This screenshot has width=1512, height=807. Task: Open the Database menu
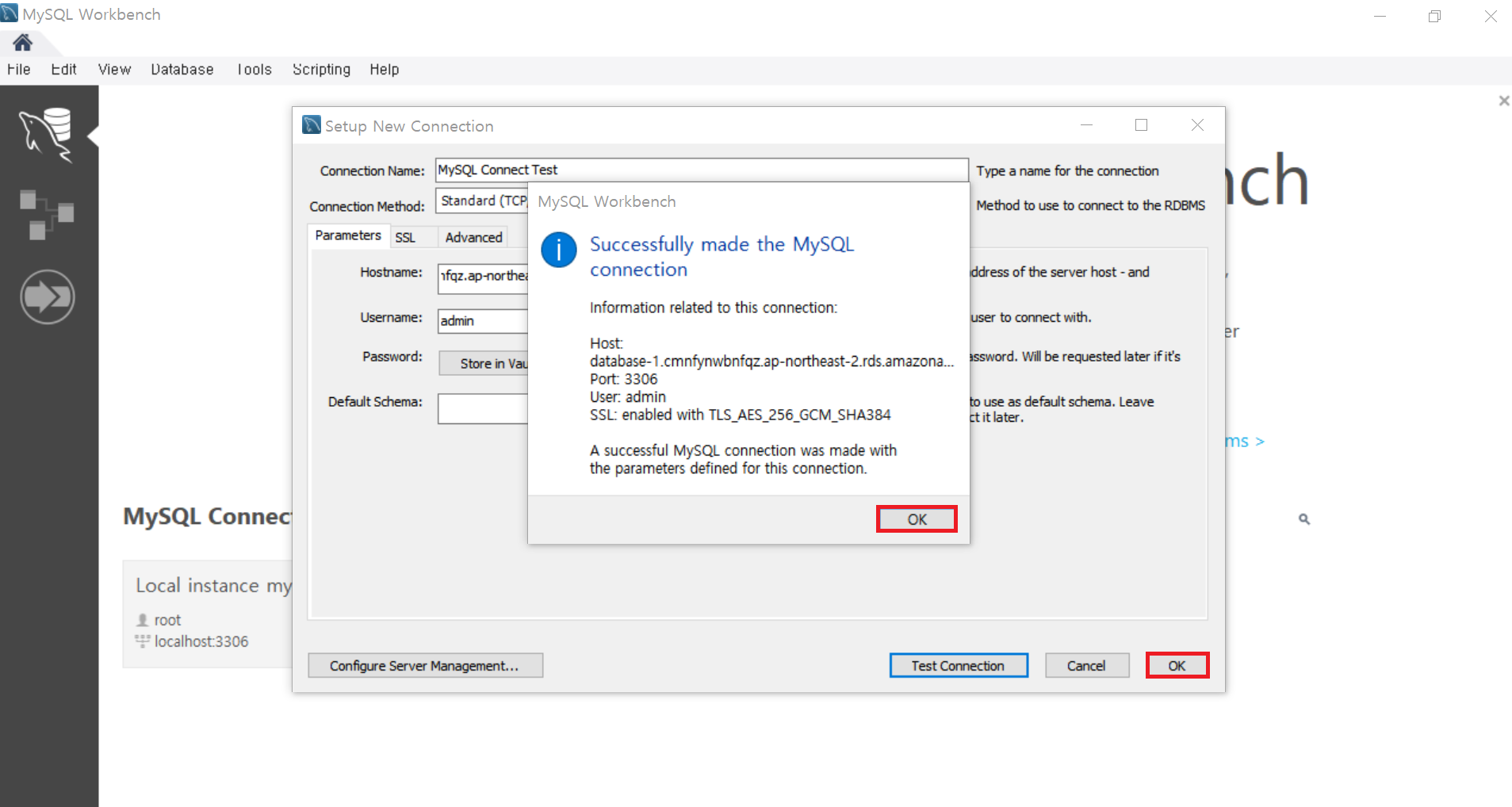point(182,70)
